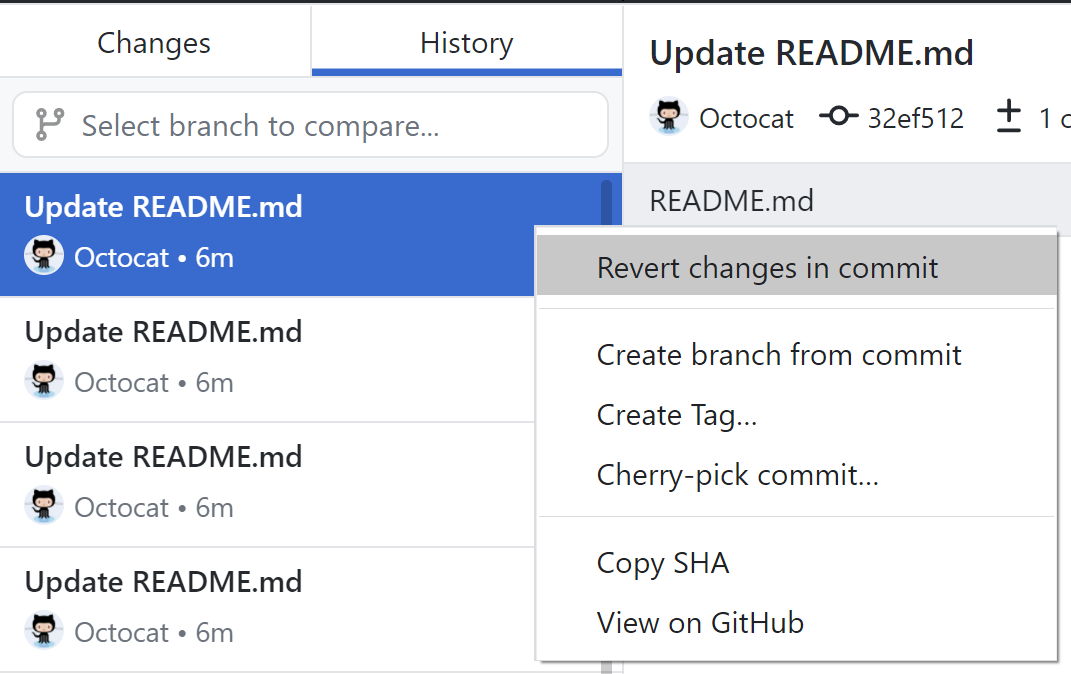
Task: Click Octocat avatar in commit details header
Action: click(x=669, y=117)
